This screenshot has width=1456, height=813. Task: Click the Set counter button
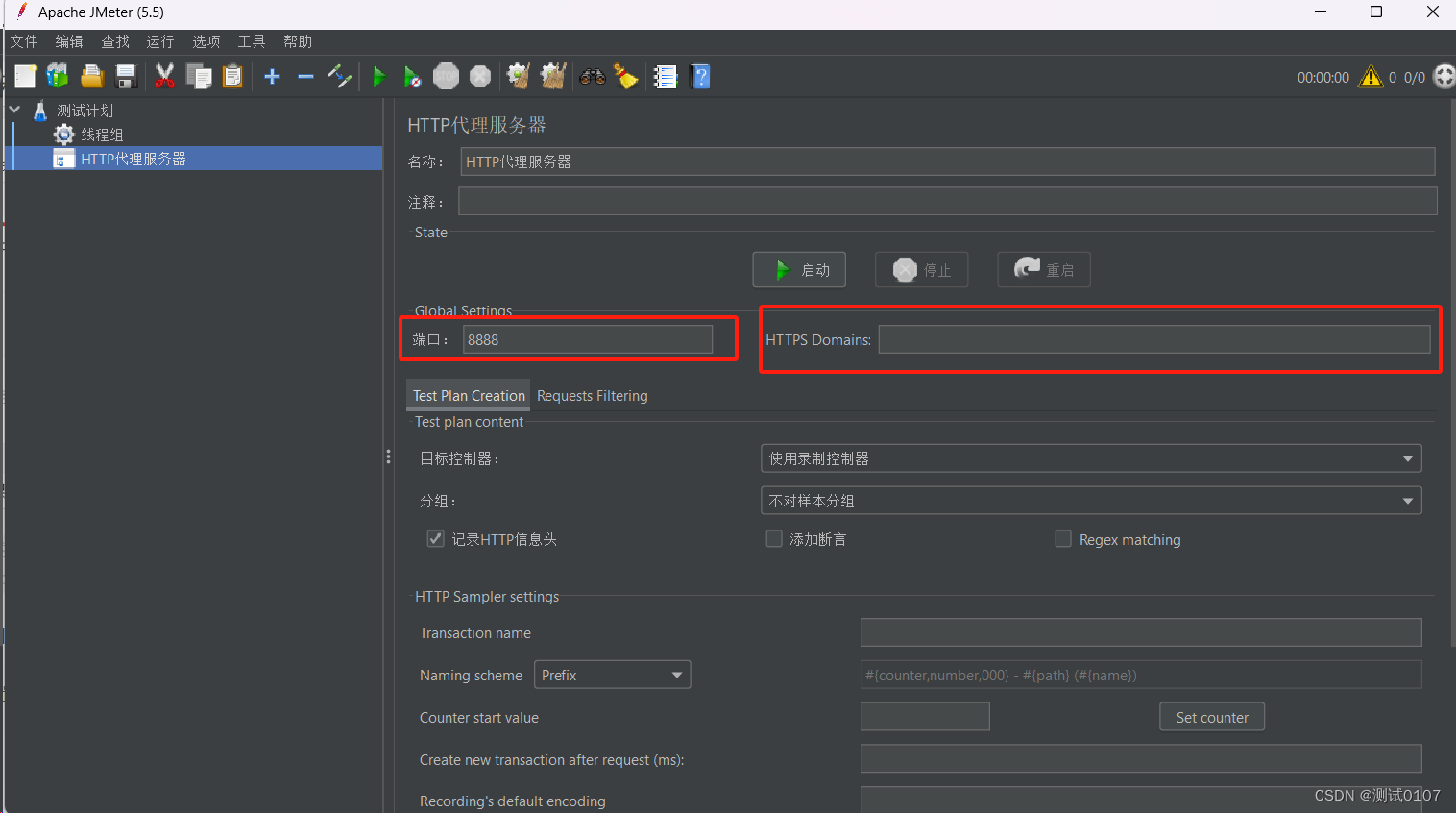pyautogui.click(x=1212, y=717)
